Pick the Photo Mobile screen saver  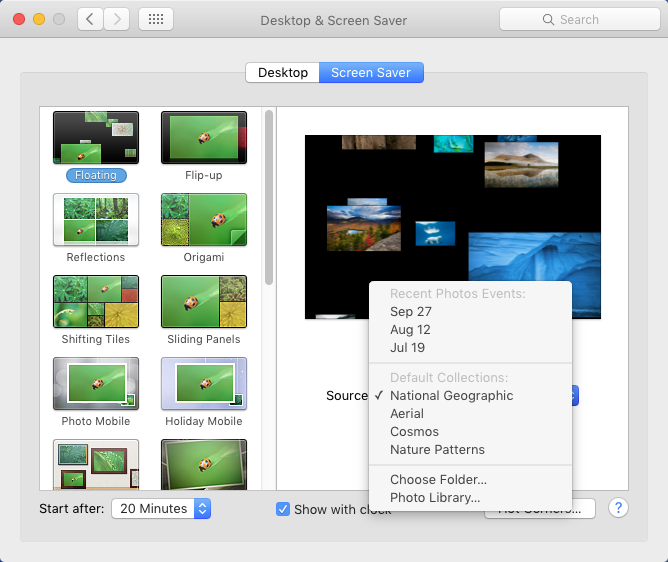click(x=96, y=384)
